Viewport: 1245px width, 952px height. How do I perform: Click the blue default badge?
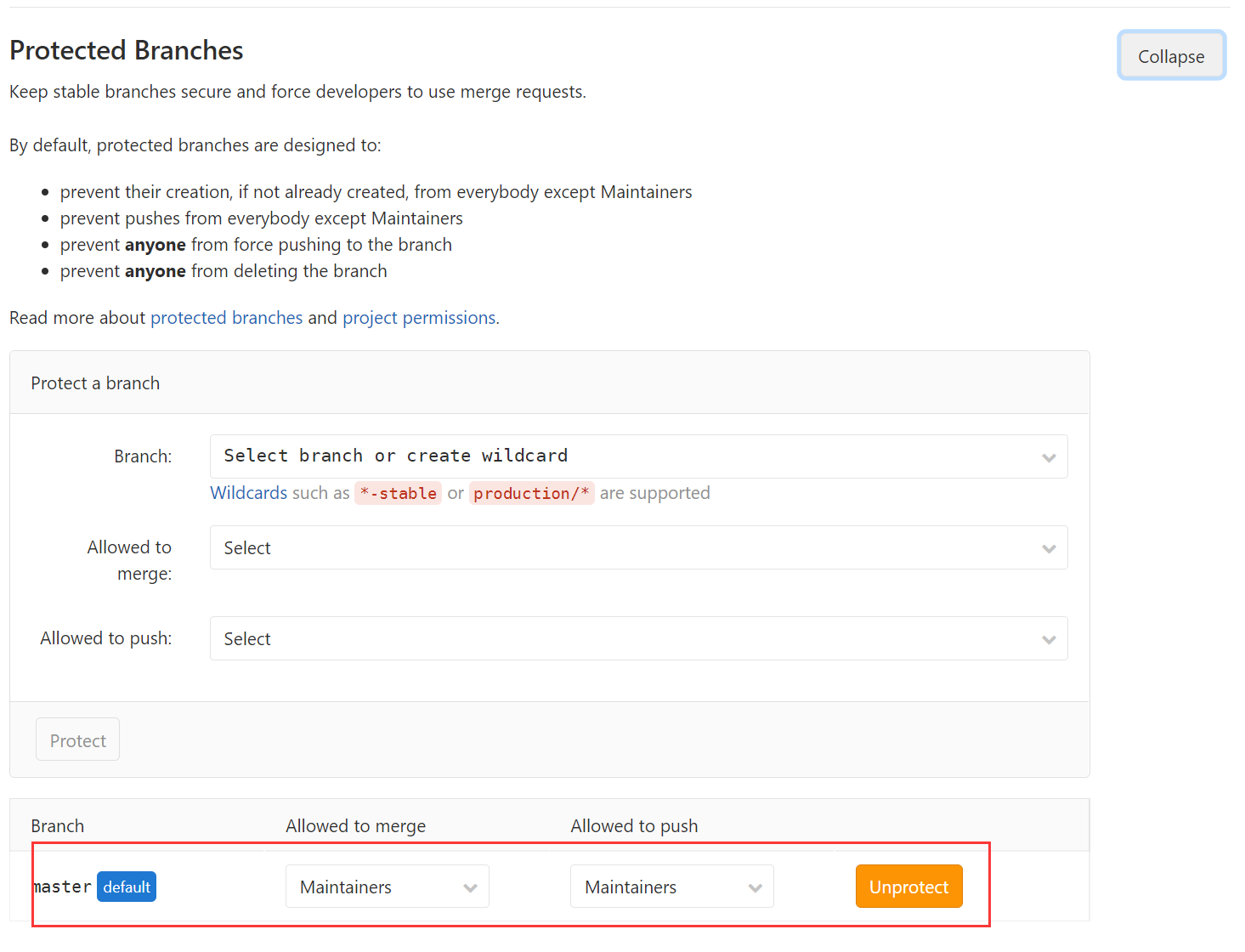pyautogui.click(x=127, y=887)
